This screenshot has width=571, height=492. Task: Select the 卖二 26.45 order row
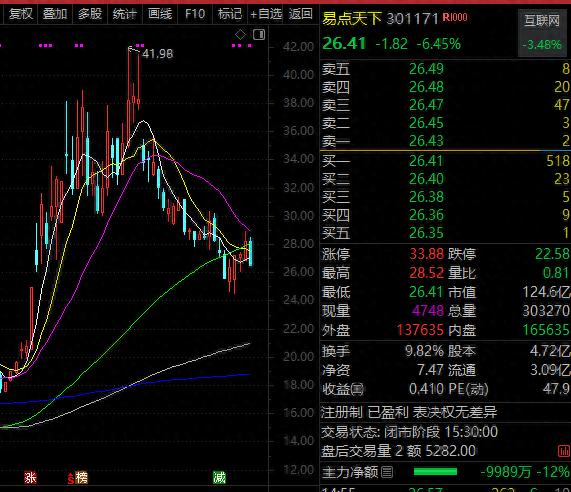pos(445,123)
